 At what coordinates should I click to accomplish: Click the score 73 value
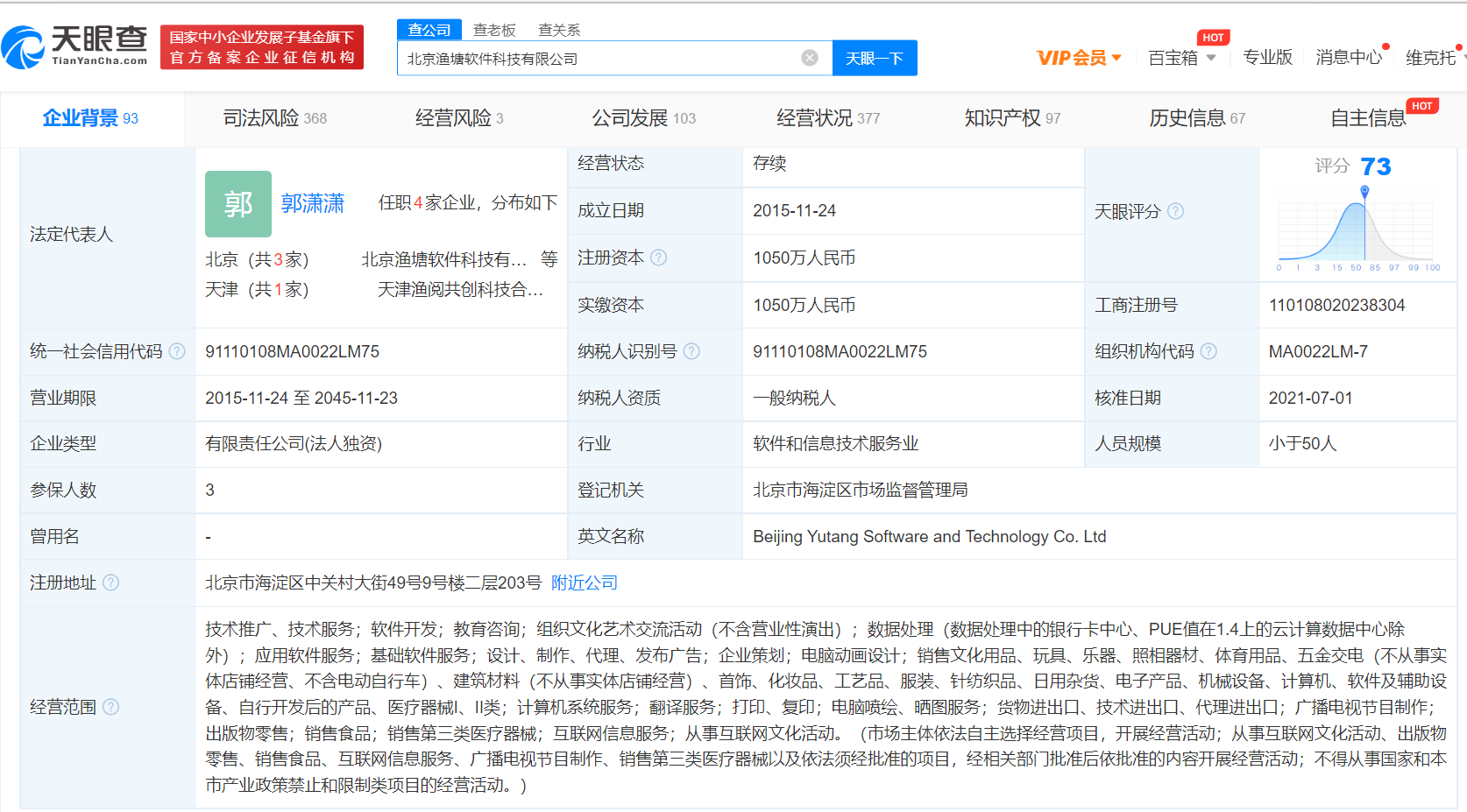[1376, 166]
